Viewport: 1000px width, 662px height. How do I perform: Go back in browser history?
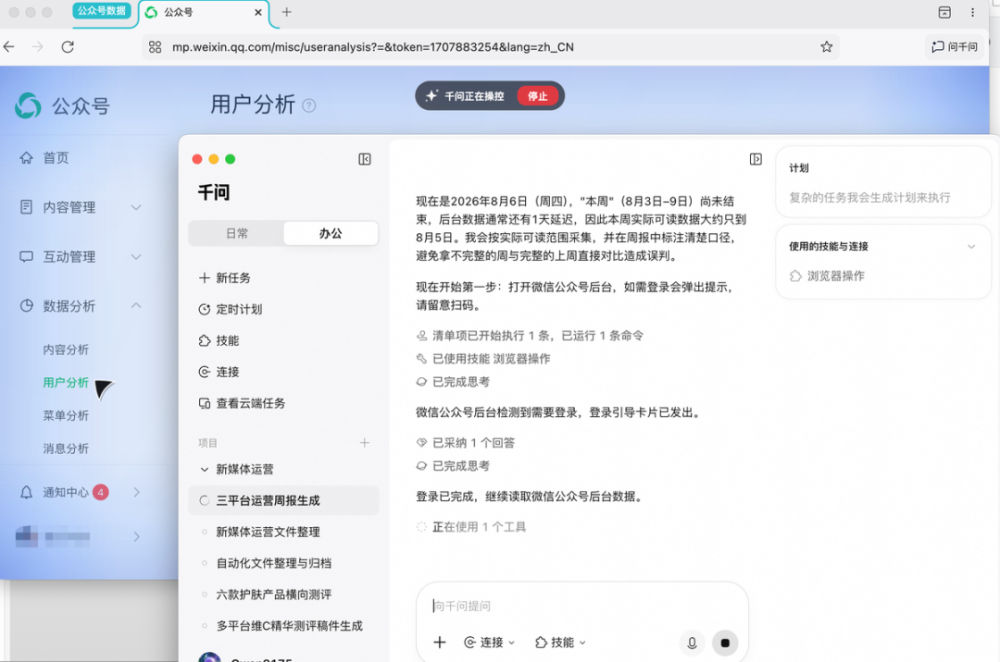tap(9, 47)
